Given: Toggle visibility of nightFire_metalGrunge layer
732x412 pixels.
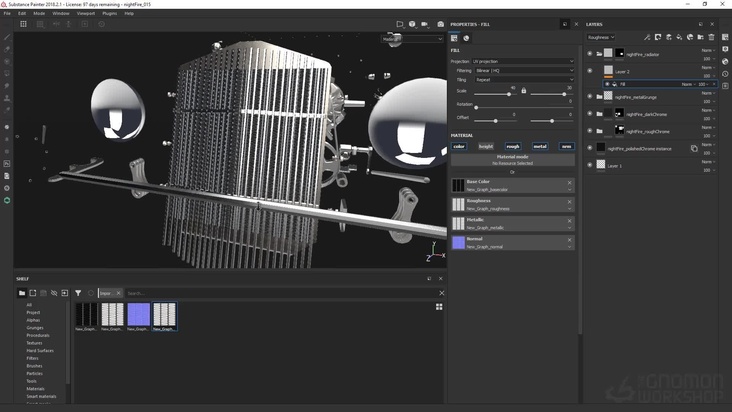Looking at the screenshot, I should click(589, 97).
